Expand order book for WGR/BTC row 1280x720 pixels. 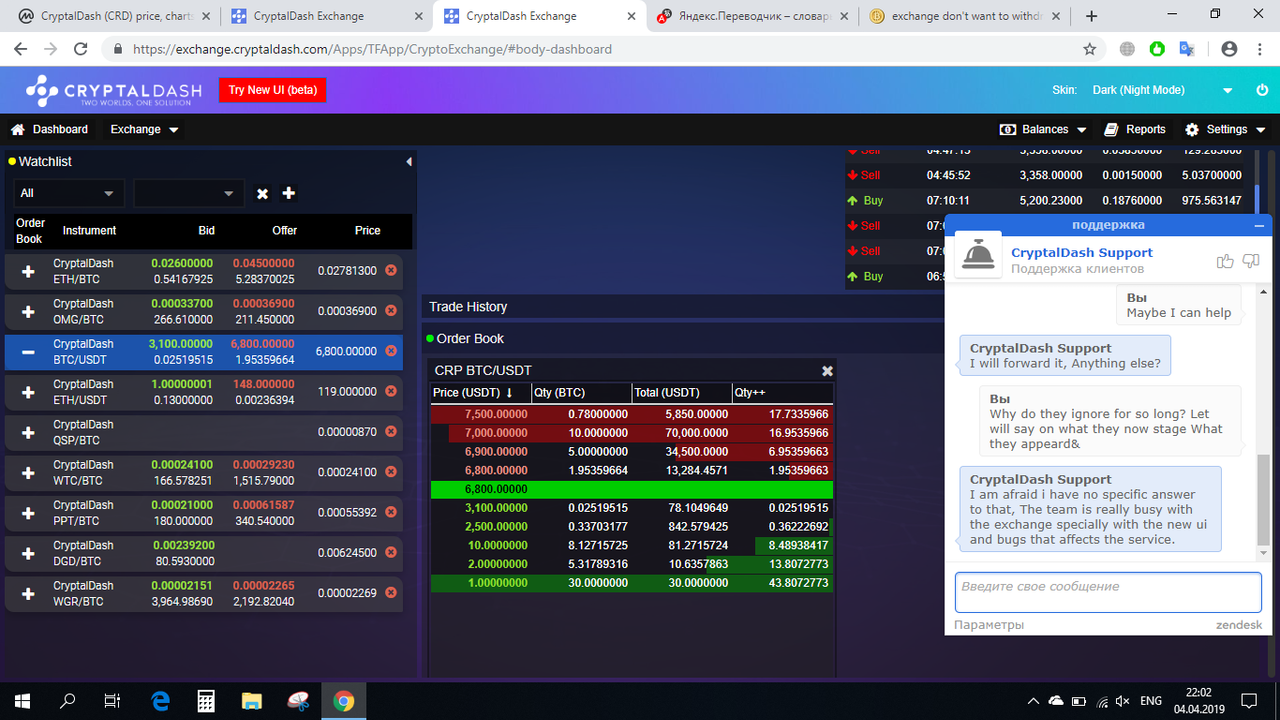tap(28, 593)
